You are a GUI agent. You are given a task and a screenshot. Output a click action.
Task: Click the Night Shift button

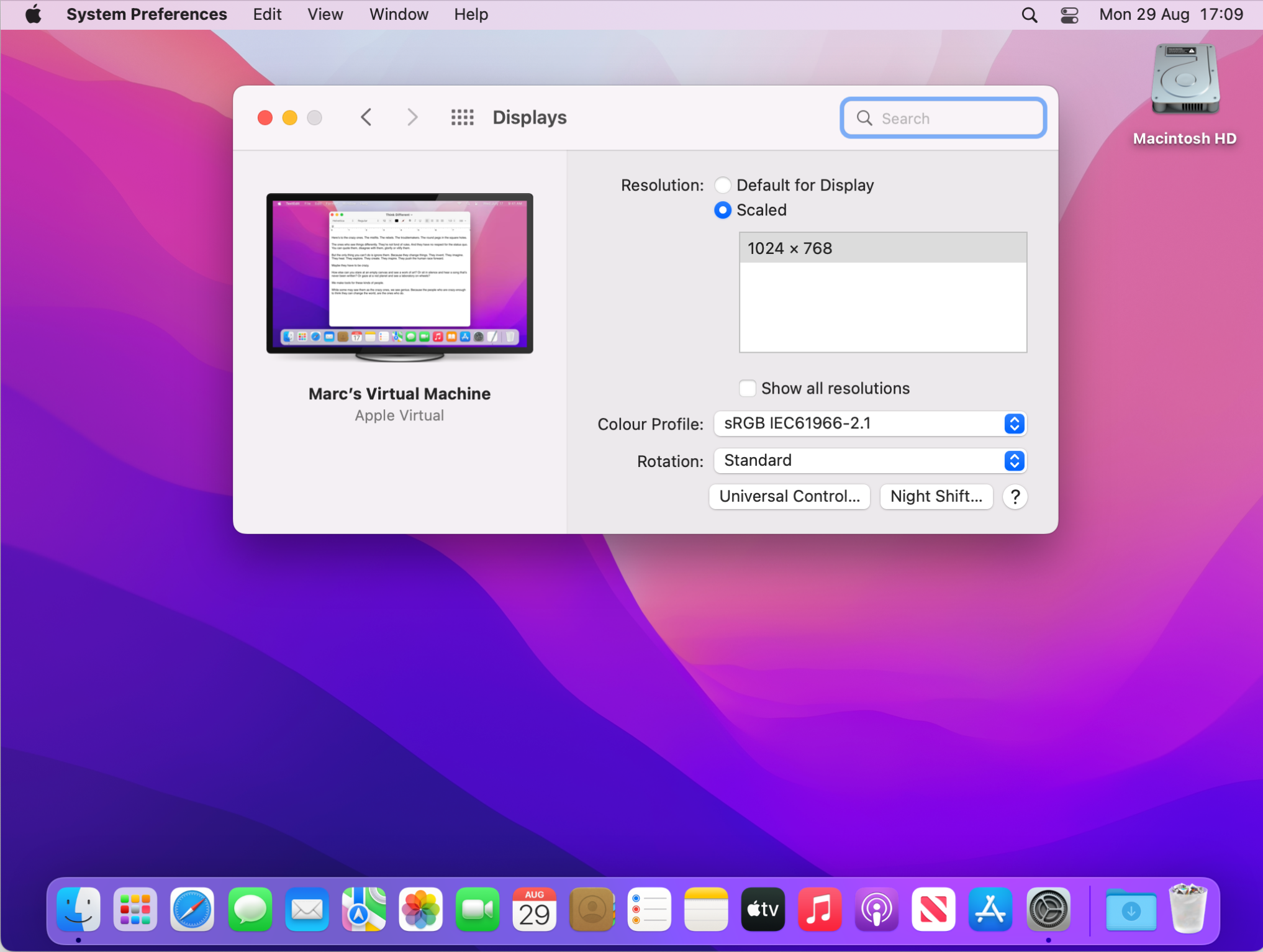tap(936, 496)
